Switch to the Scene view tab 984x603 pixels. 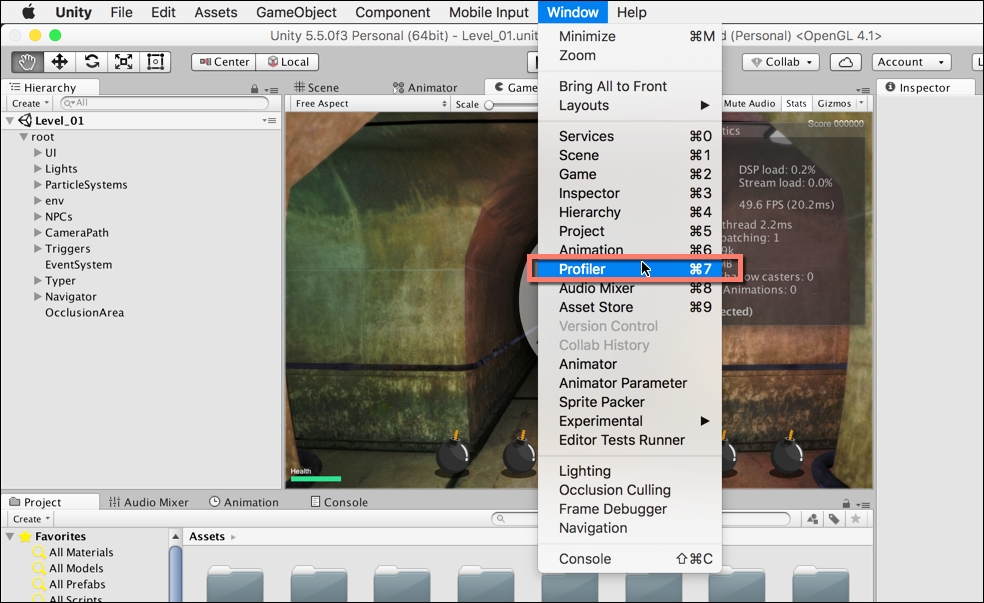tap(317, 88)
